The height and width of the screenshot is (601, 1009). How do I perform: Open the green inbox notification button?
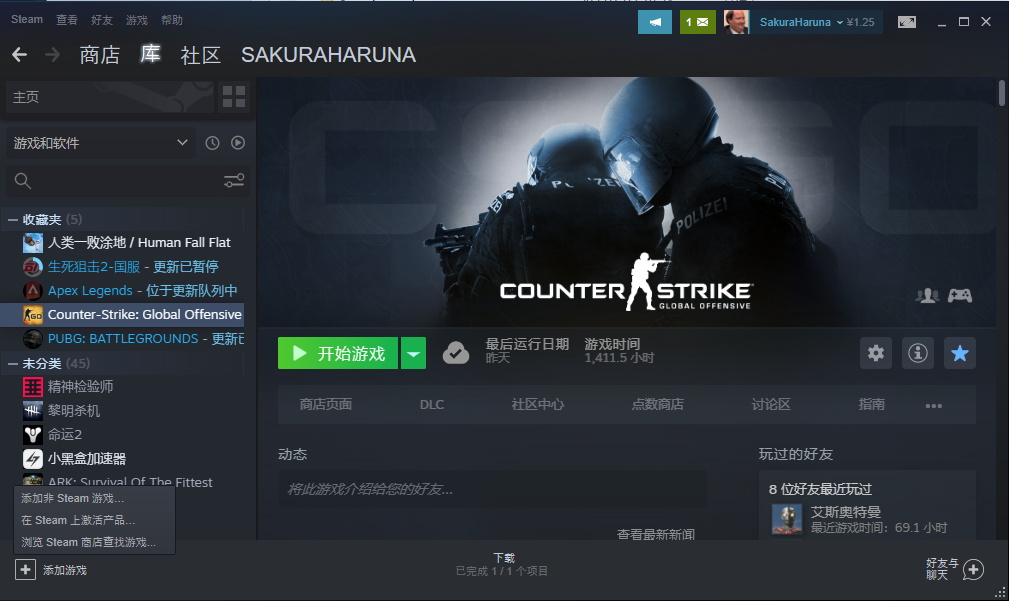point(698,22)
